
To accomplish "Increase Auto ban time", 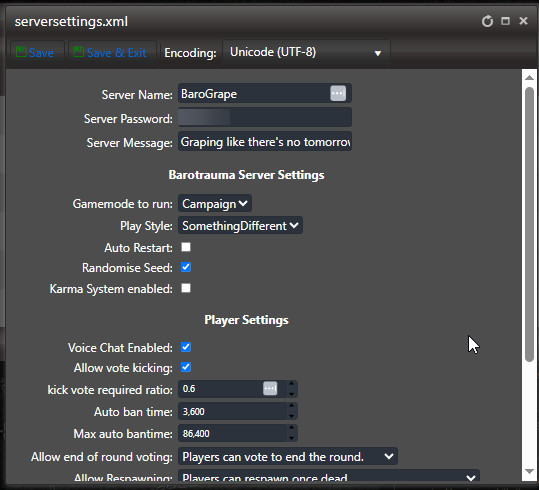I will coord(292,406).
